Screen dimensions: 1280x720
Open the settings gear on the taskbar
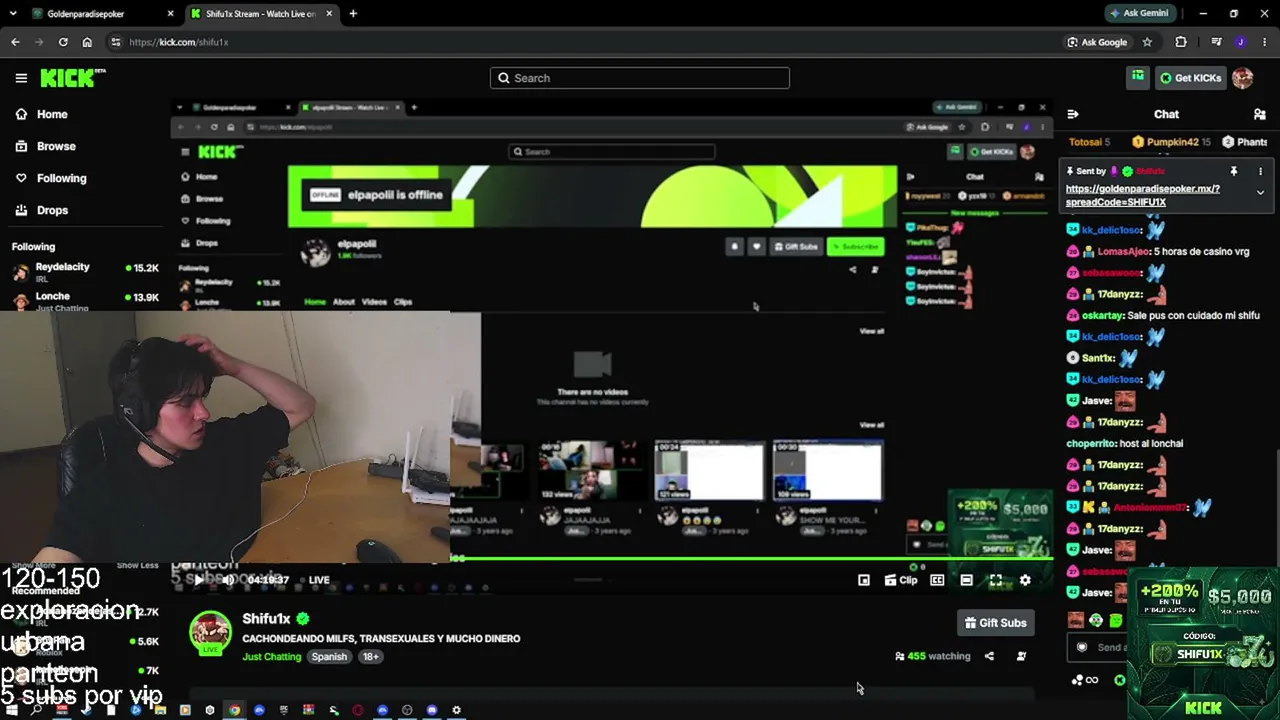point(456,710)
